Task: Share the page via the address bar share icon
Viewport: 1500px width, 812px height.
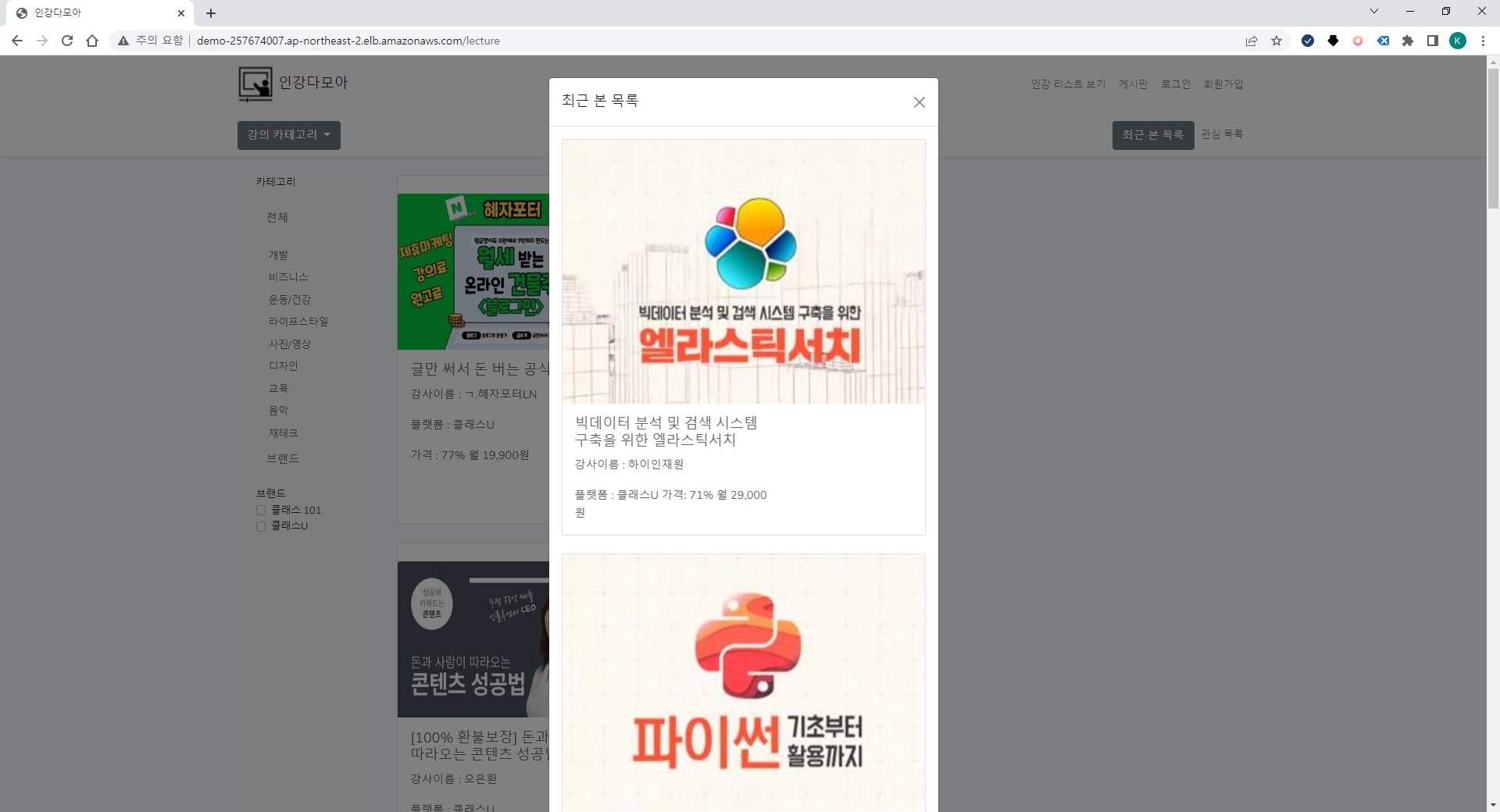Action: (x=1252, y=41)
